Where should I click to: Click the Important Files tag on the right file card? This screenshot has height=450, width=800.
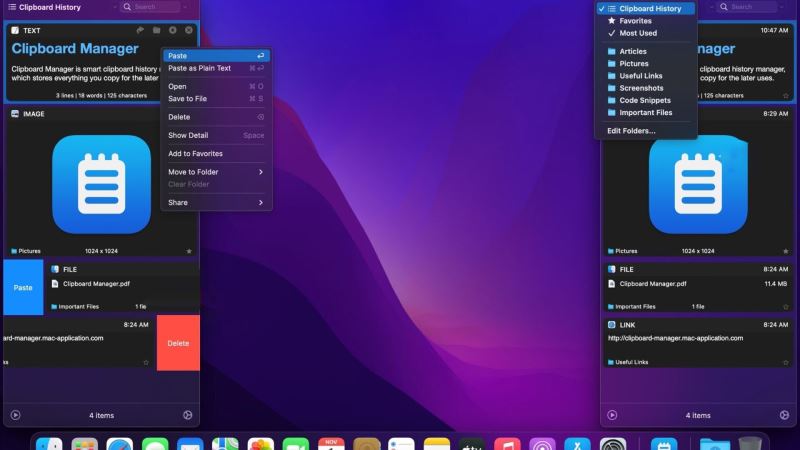632,307
